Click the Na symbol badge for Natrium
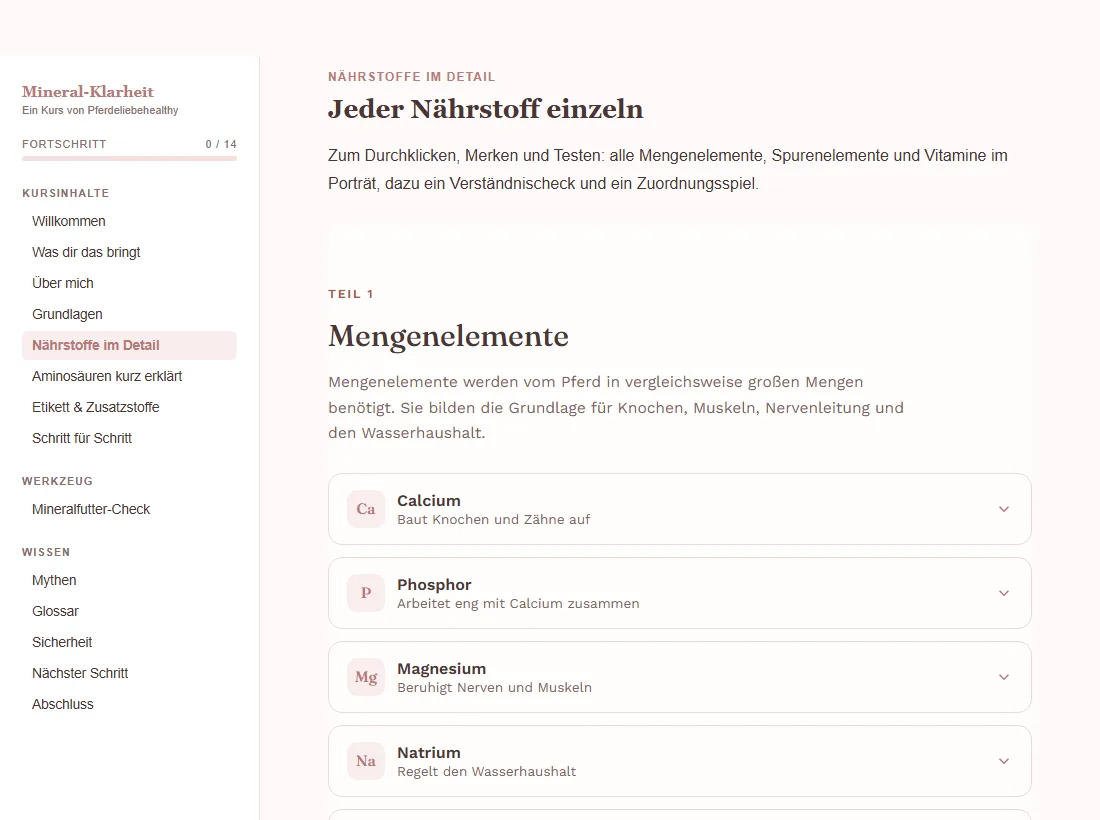1100x820 pixels. coord(365,761)
